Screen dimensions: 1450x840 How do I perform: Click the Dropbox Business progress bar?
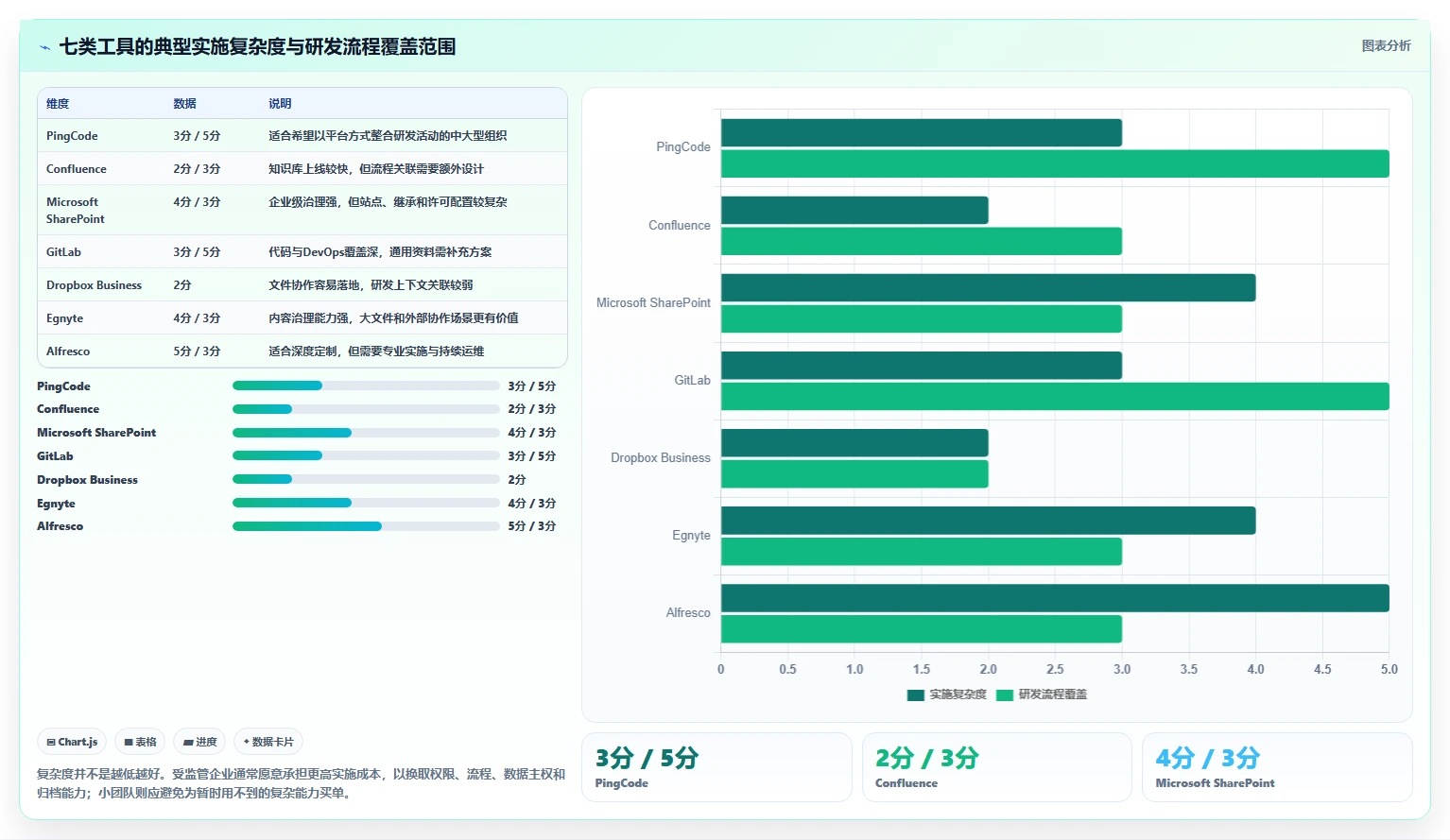coord(366,479)
